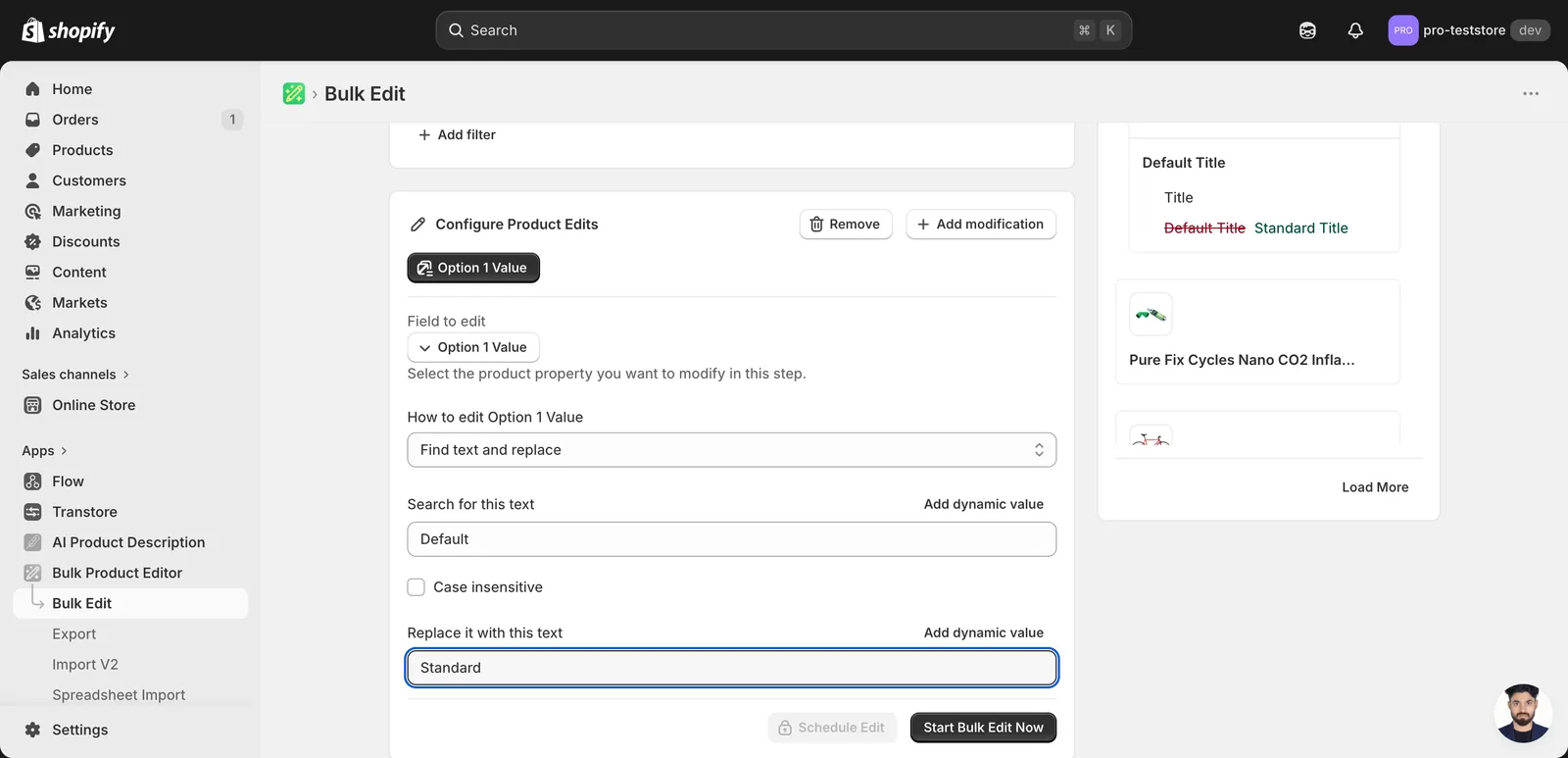Click Start Bulk Edit Now
This screenshot has width=1568, height=758.
click(983, 728)
